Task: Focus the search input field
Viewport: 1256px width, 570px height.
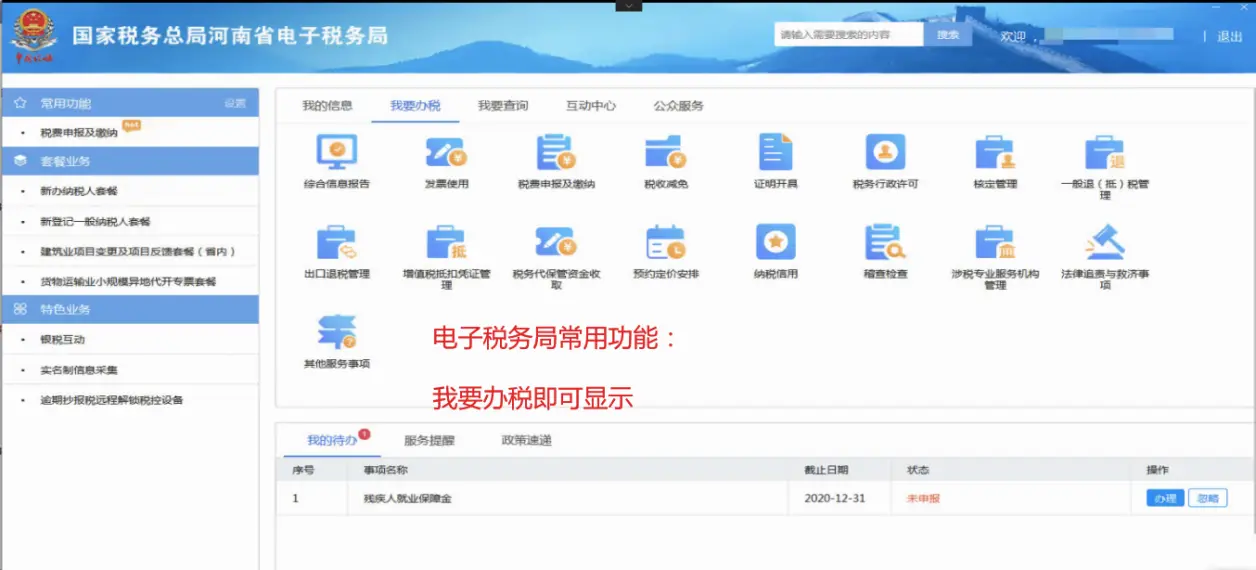Action: click(848, 35)
